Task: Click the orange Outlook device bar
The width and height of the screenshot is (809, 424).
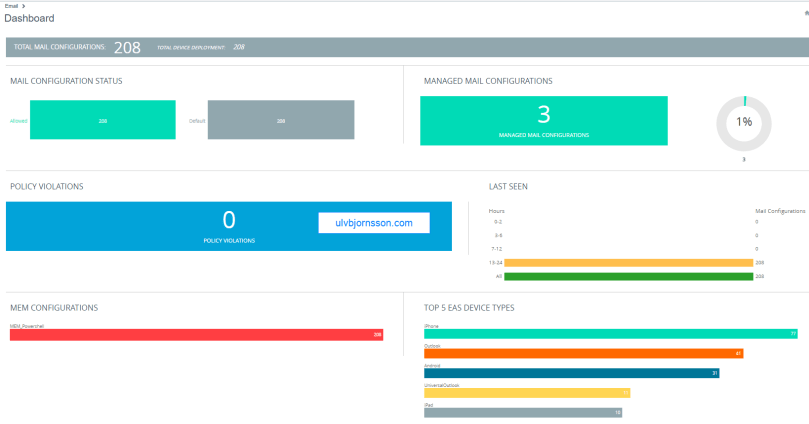Action: [x=583, y=353]
